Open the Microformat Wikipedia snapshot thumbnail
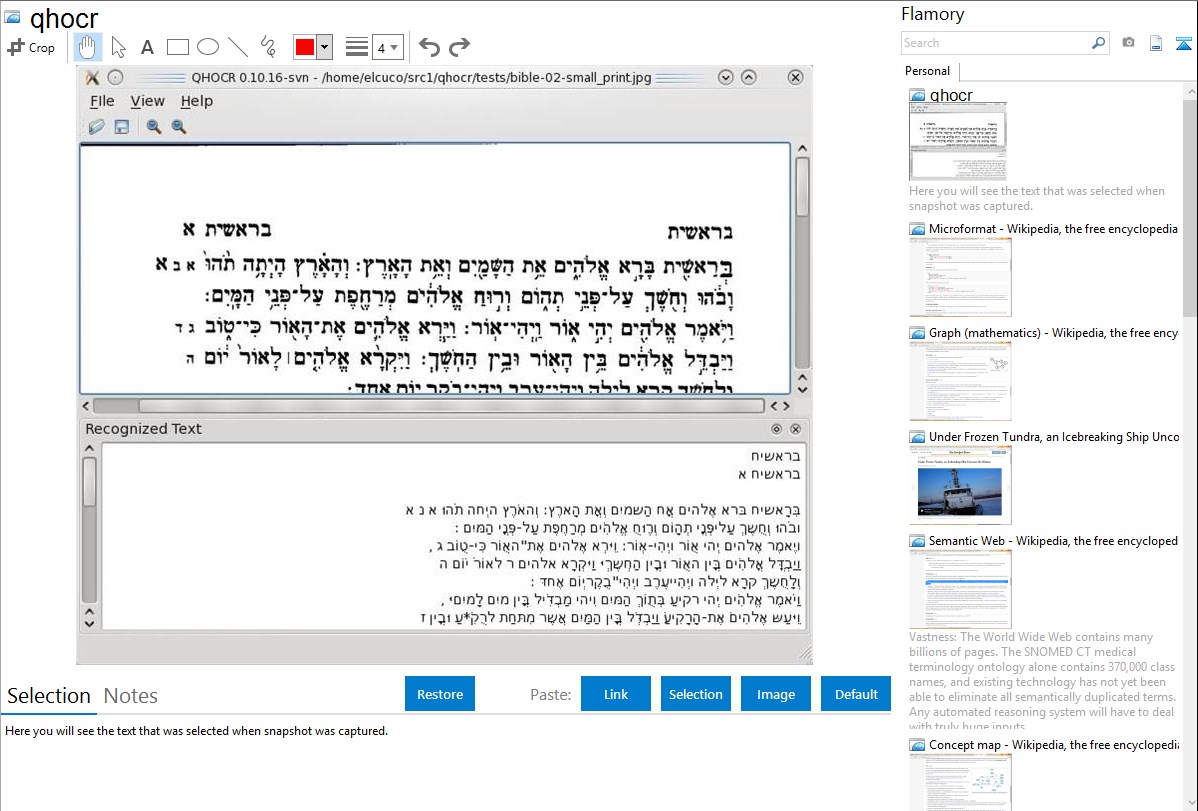The image size is (1198, 811). [960, 277]
